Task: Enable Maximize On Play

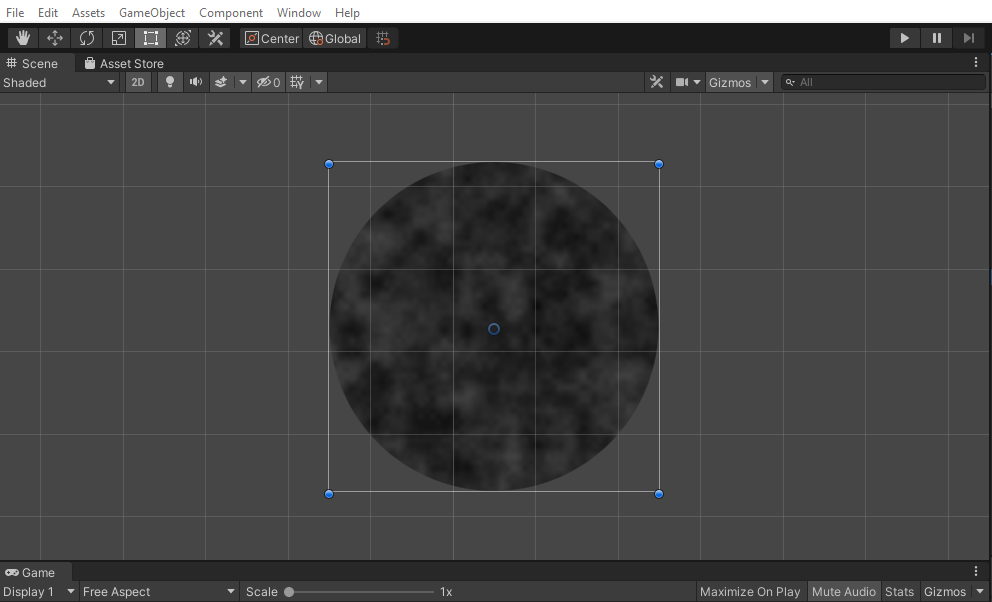Action: pos(750,591)
